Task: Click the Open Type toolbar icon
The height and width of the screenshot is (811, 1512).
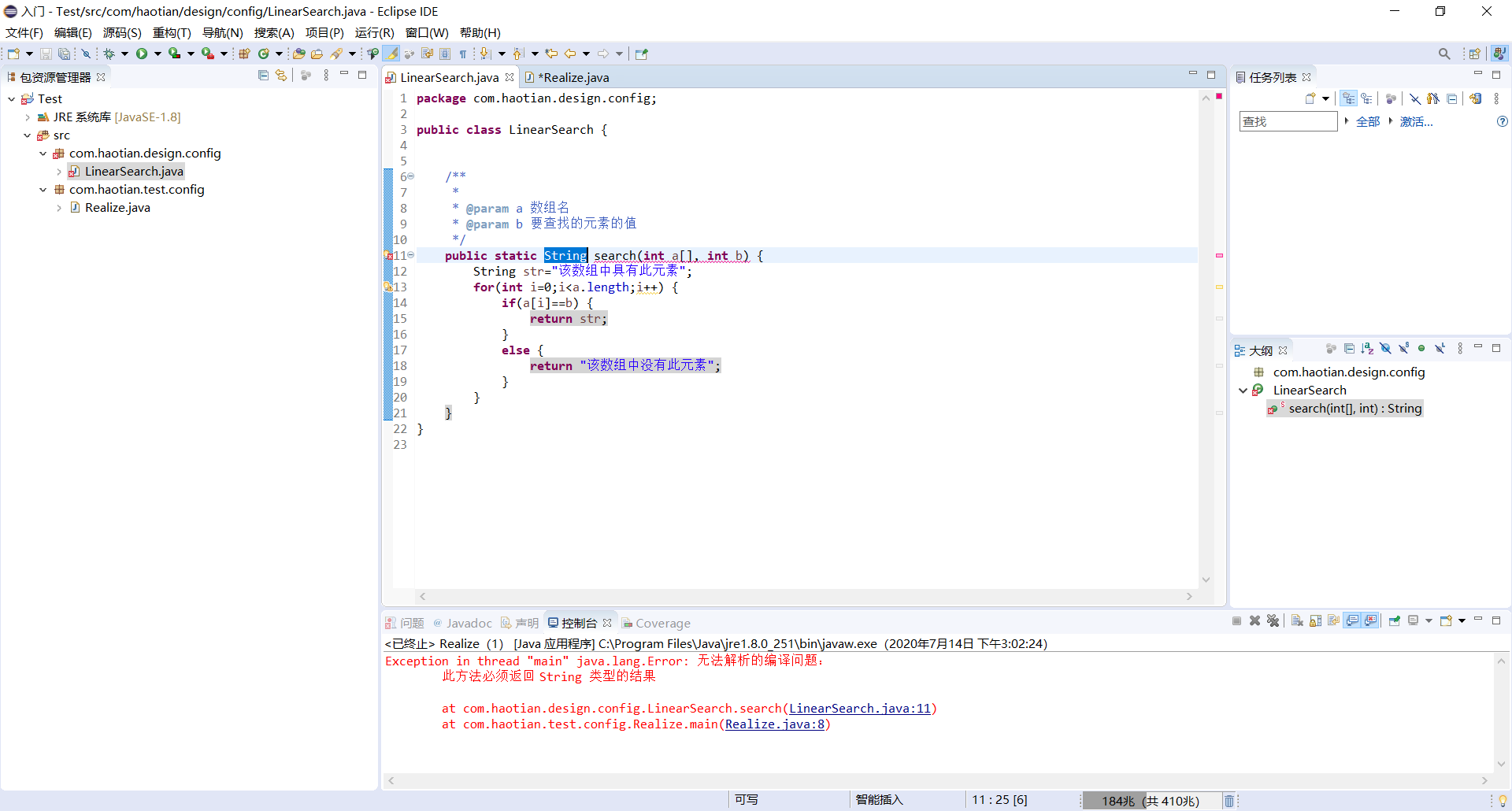Action: click(x=299, y=54)
